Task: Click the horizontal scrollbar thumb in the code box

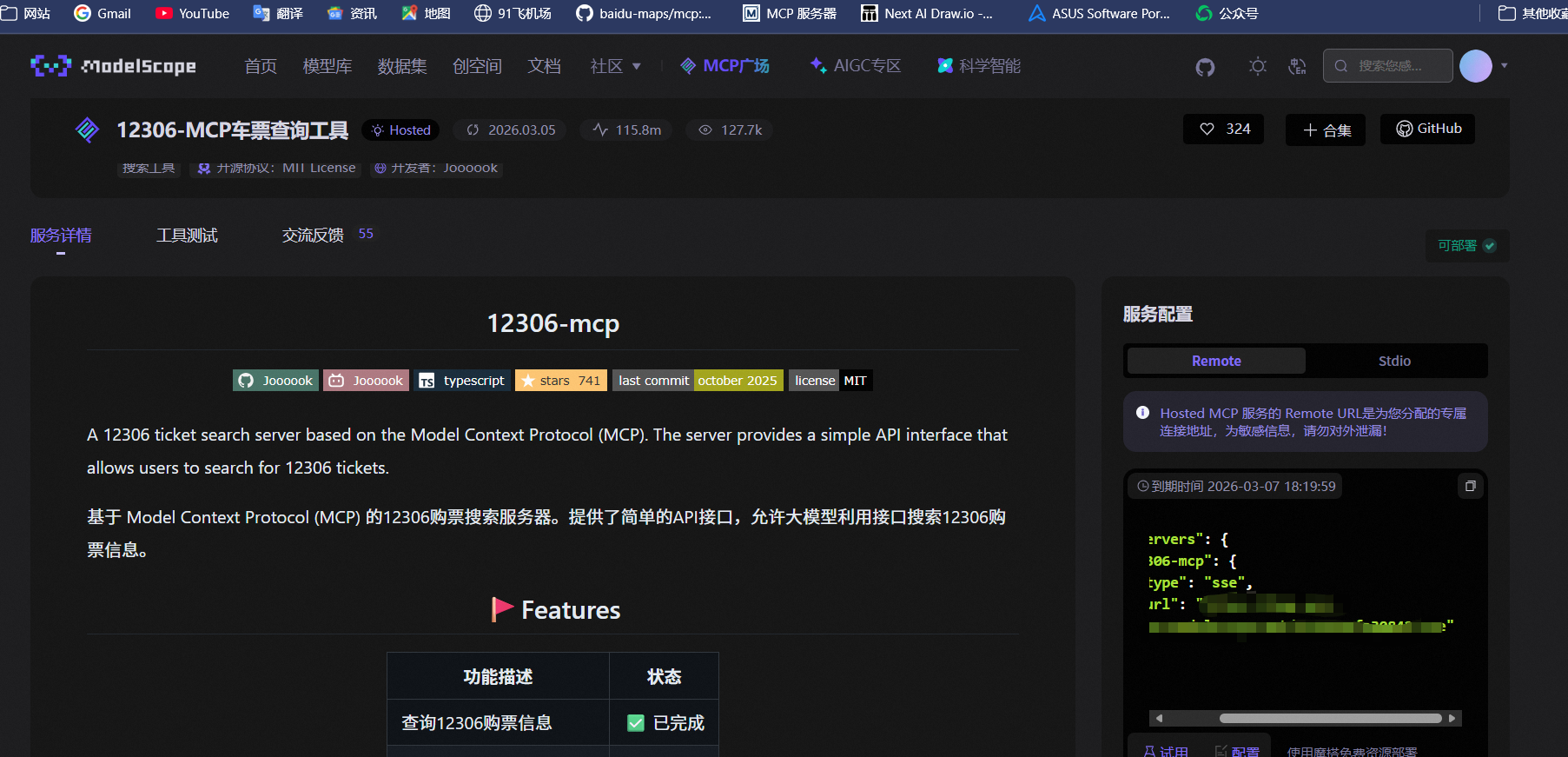Action: (x=1330, y=718)
